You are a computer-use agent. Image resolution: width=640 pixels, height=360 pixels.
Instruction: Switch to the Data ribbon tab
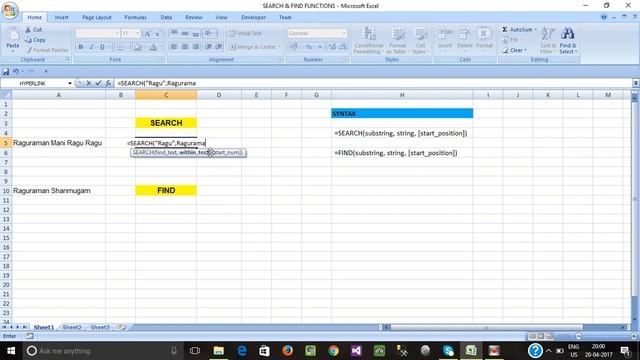166,18
